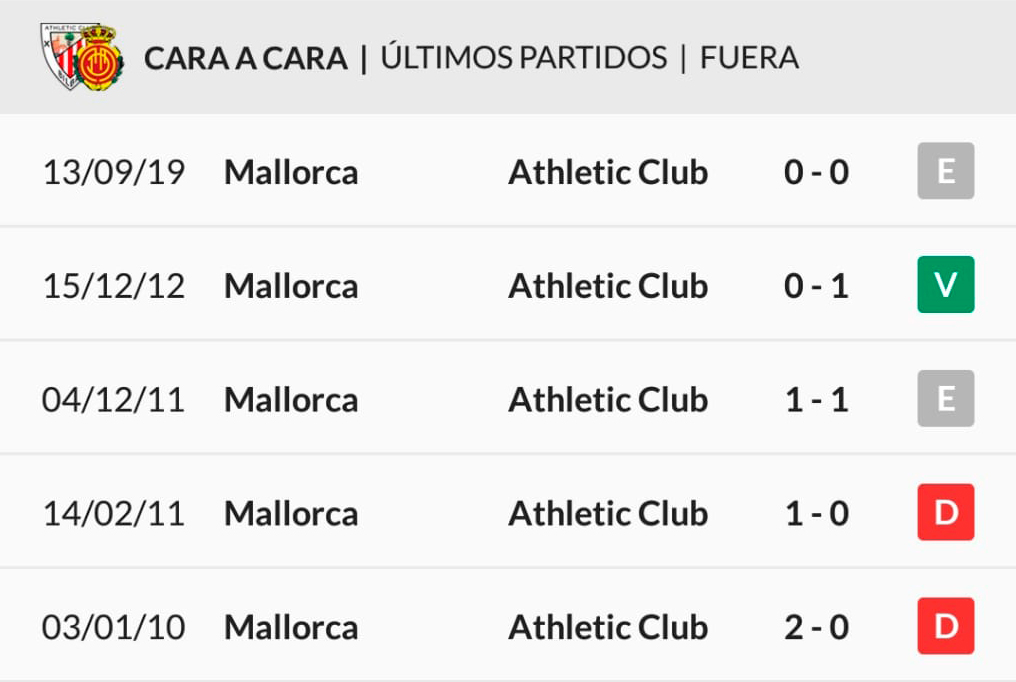Select the 14/02/11 match date
The width and height of the screenshot is (1016, 682).
tap(113, 514)
